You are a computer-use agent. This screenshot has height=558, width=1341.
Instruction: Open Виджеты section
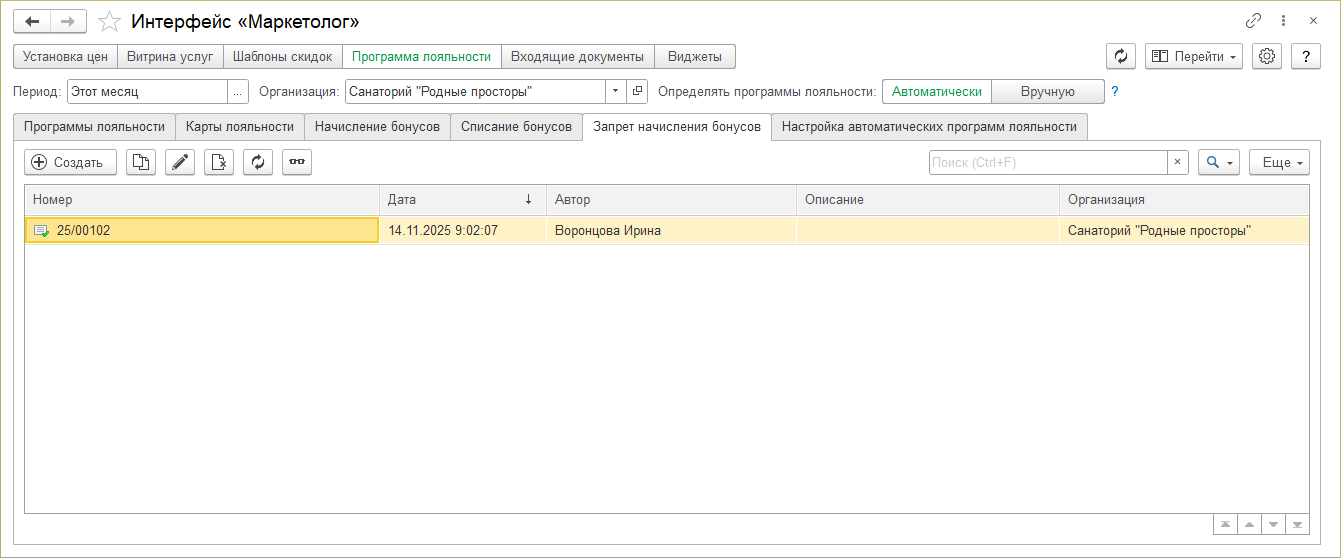click(695, 57)
